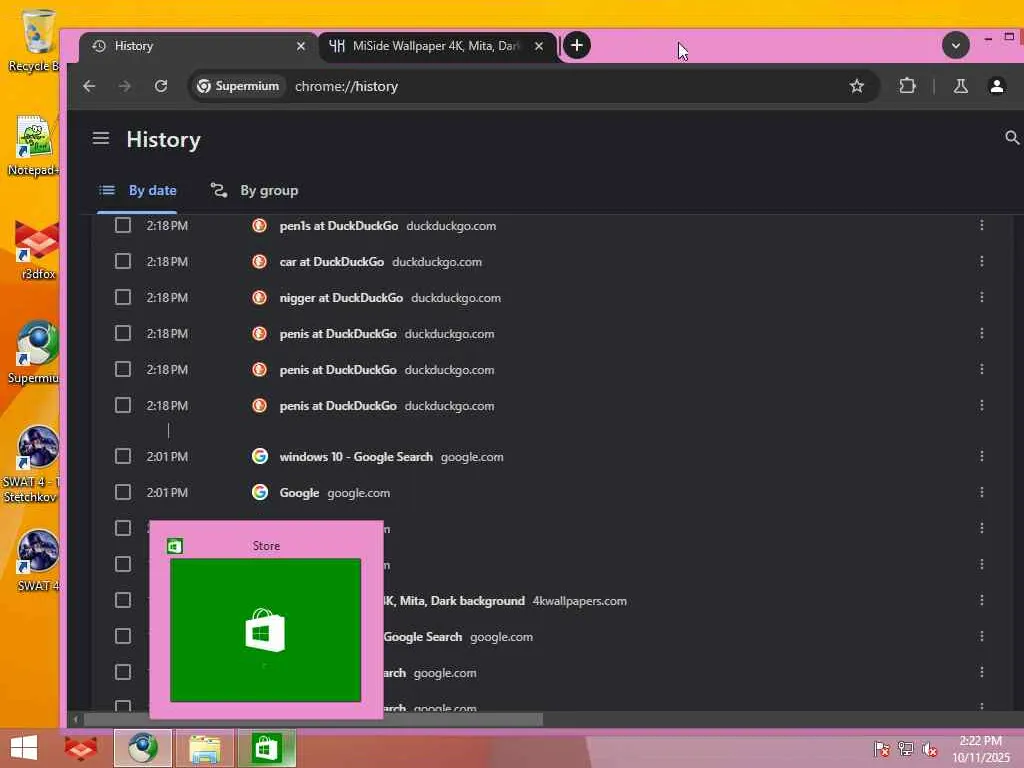This screenshot has height=768, width=1024.
Task: Check the windows 10 - Google Search entry
Action: [123, 456]
